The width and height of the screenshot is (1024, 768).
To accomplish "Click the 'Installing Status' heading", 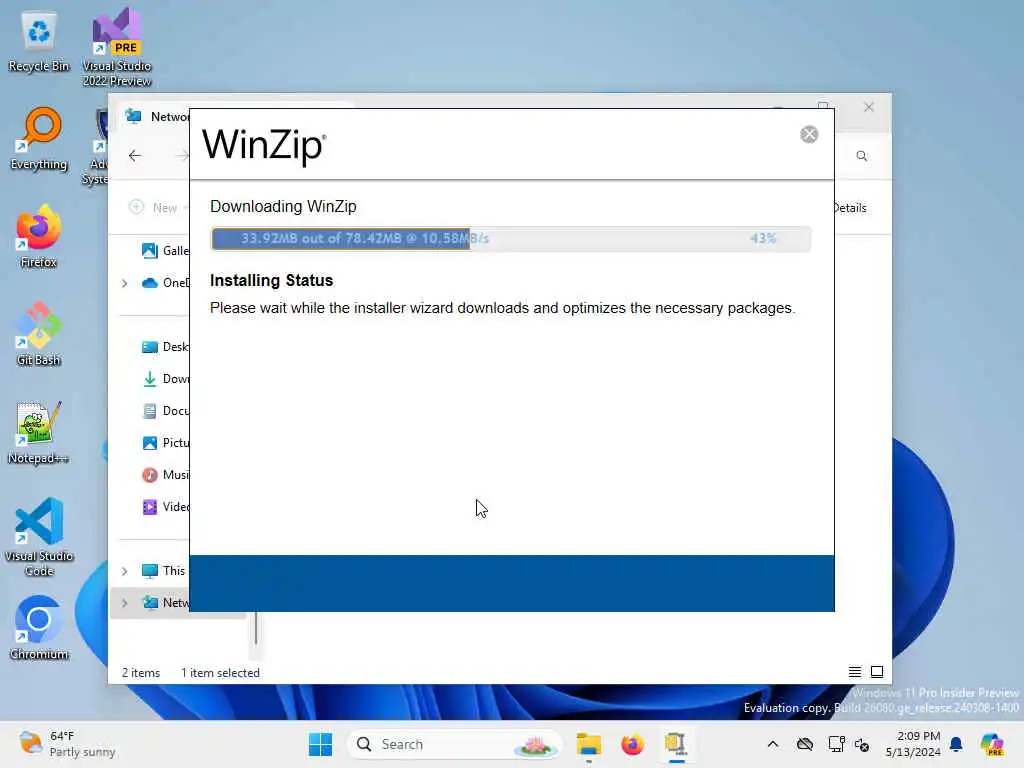I will [271, 280].
